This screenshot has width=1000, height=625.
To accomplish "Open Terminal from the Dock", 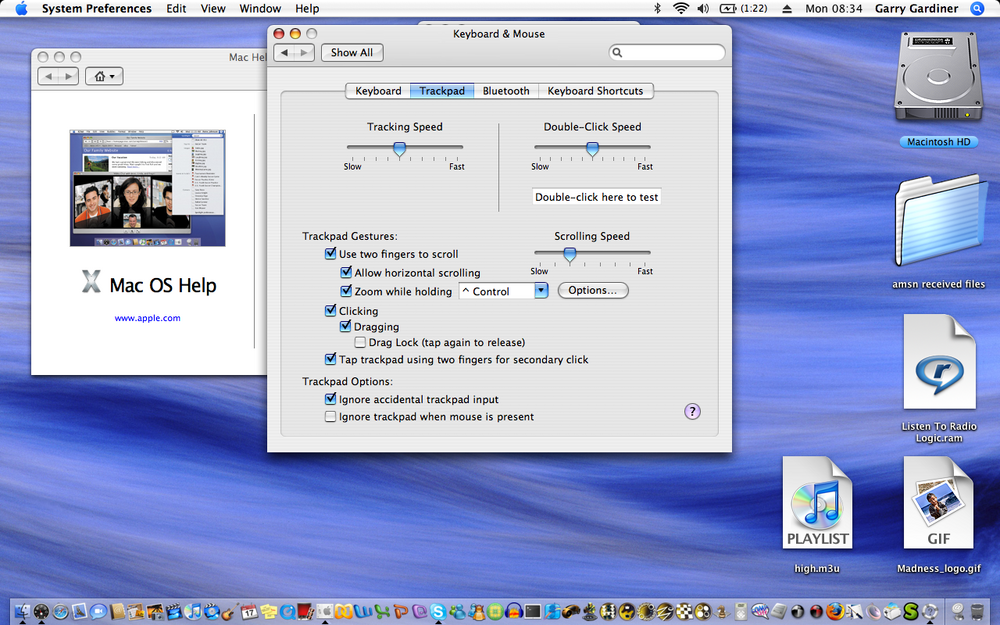I will (533, 612).
